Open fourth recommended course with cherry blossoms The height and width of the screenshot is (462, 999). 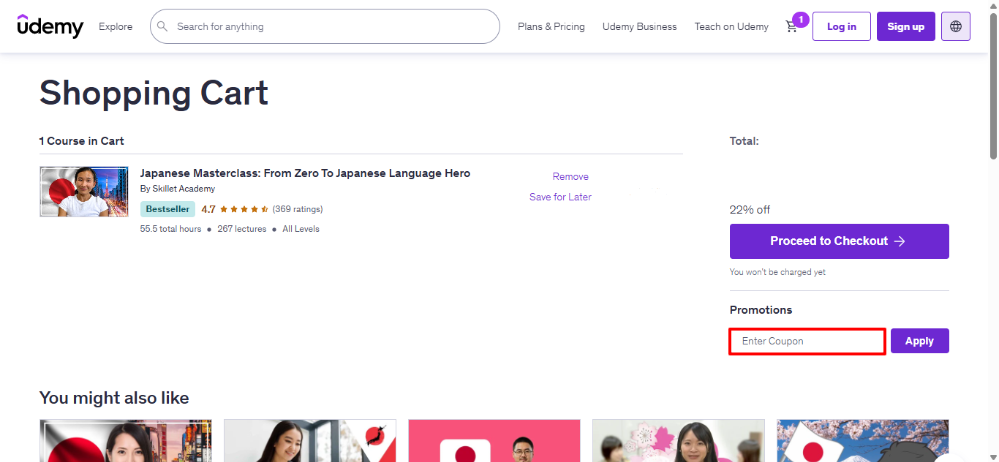click(678, 440)
